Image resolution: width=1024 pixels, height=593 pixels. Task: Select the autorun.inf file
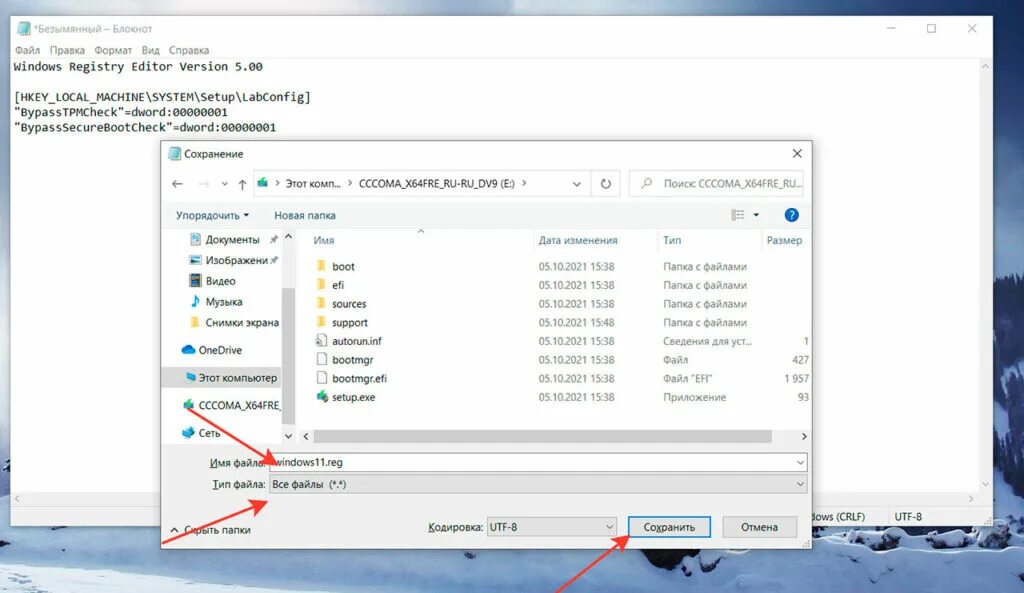(357, 341)
